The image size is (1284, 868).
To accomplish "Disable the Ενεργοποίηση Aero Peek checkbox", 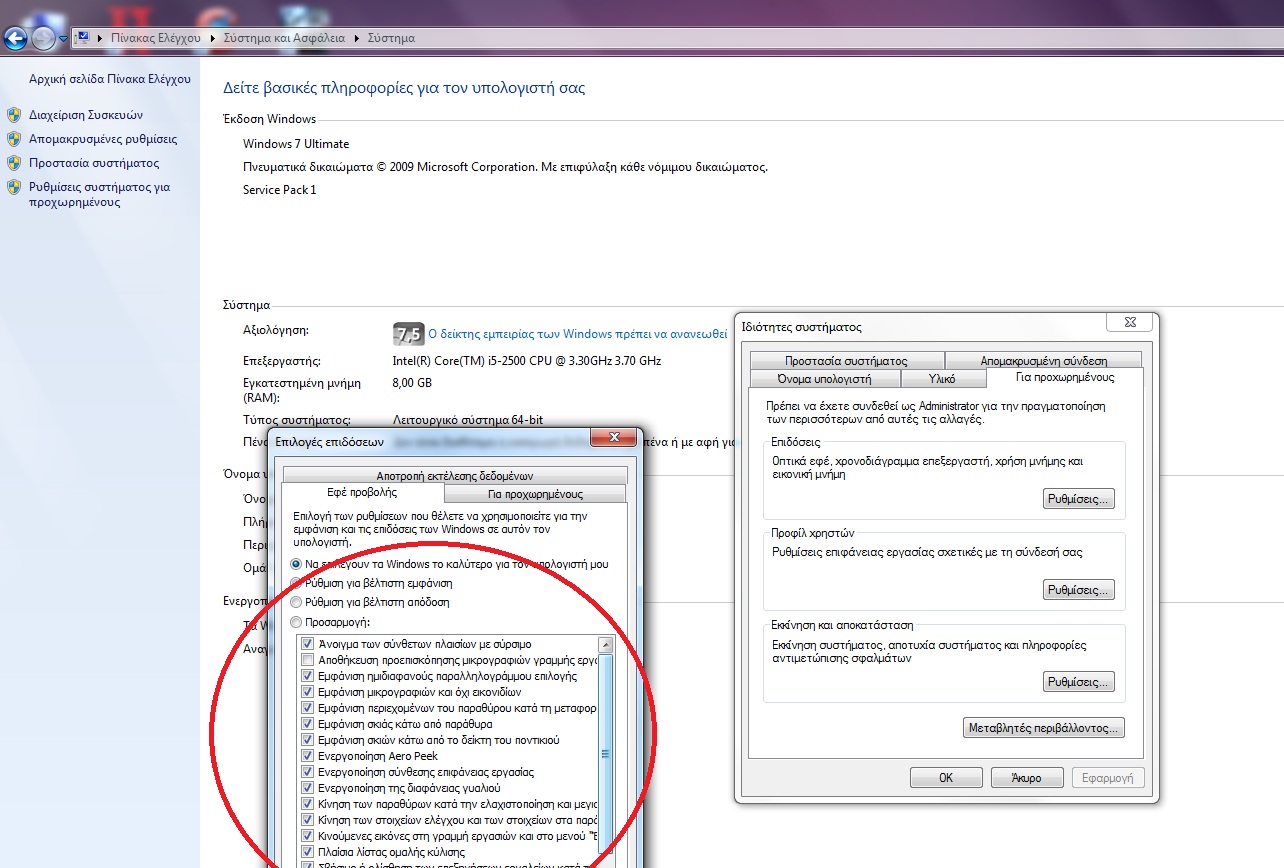I will point(307,756).
